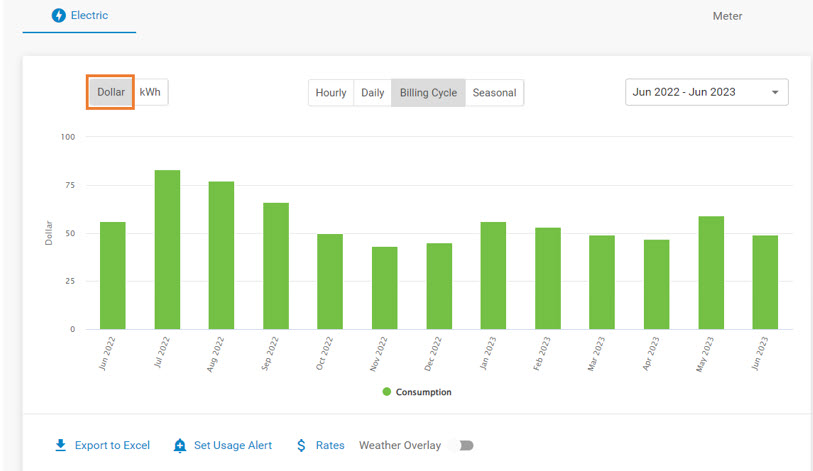Click the Jul 2022 consumption bar
The image size is (813, 471).
(167, 250)
